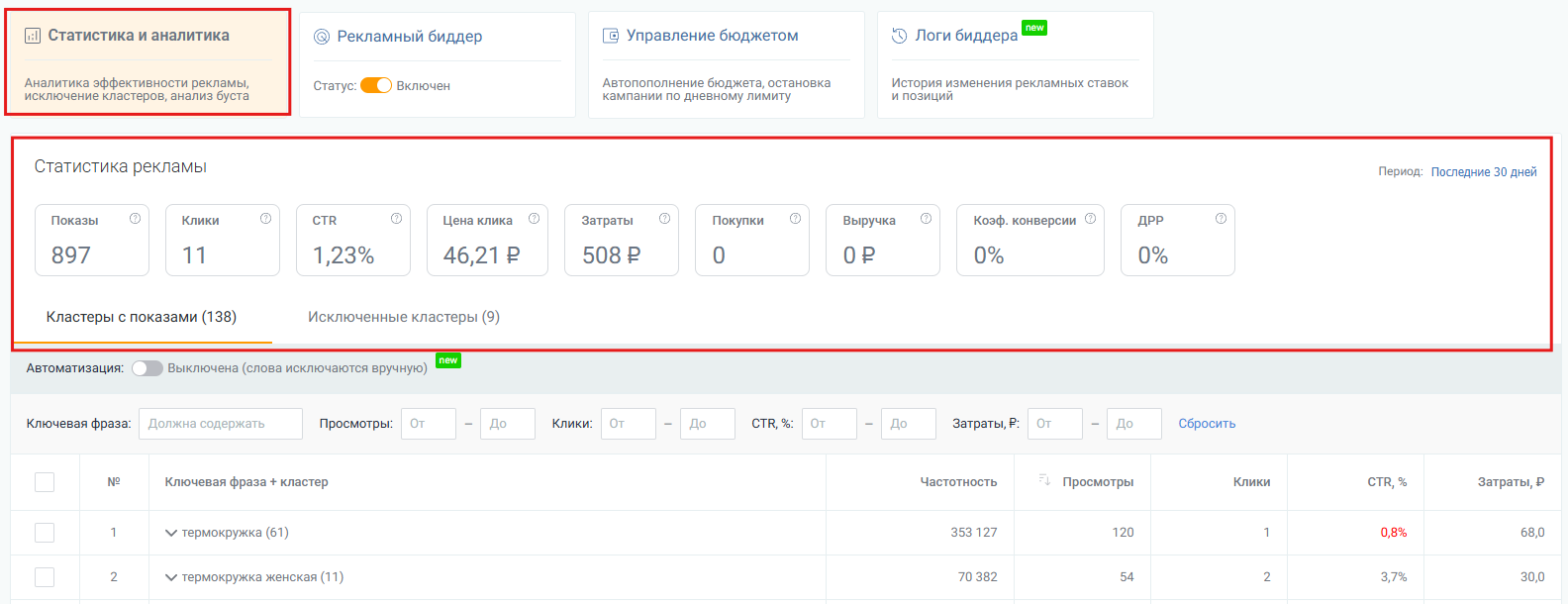Expand the термокружка (61) cluster
Viewport: 1568px width, 604px height.
tap(171, 533)
